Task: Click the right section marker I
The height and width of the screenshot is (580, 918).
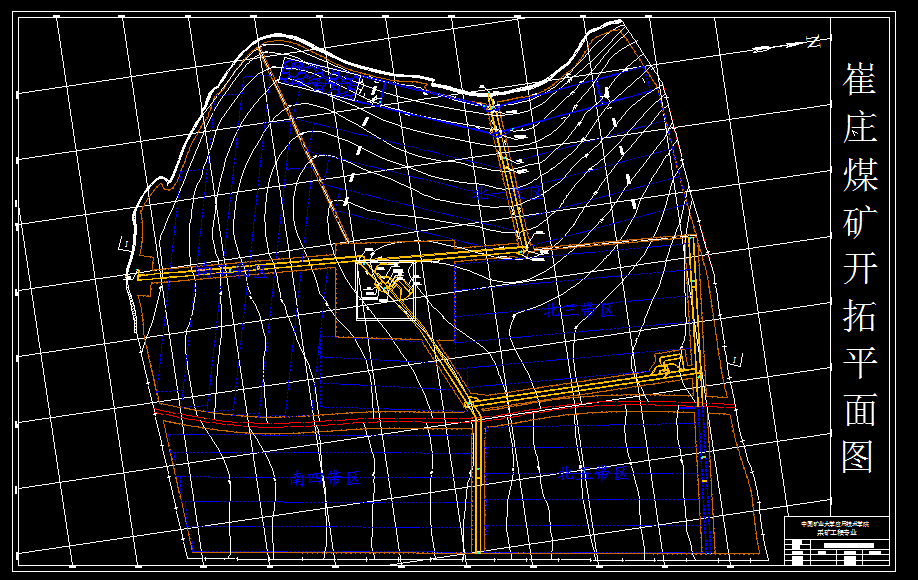Action: (737, 359)
